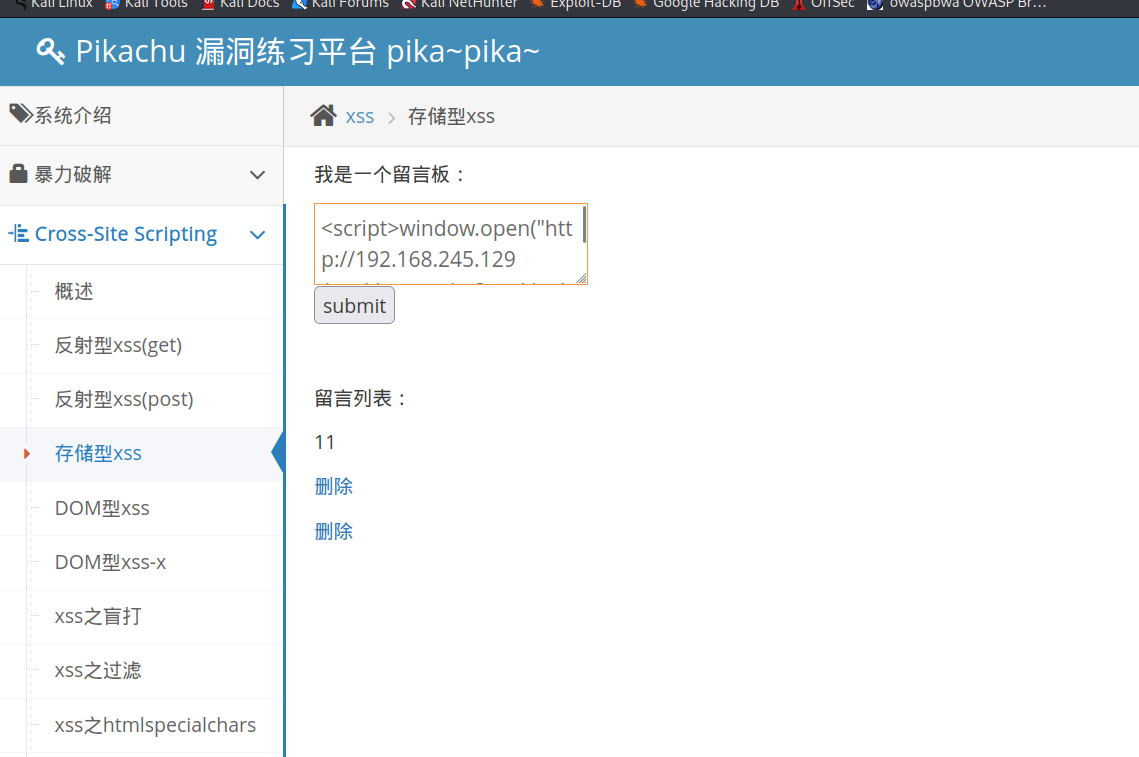Image resolution: width=1139 pixels, height=757 pixels.
Task: Select 存储型xss in the sidebar
Action: click(98, 453)
